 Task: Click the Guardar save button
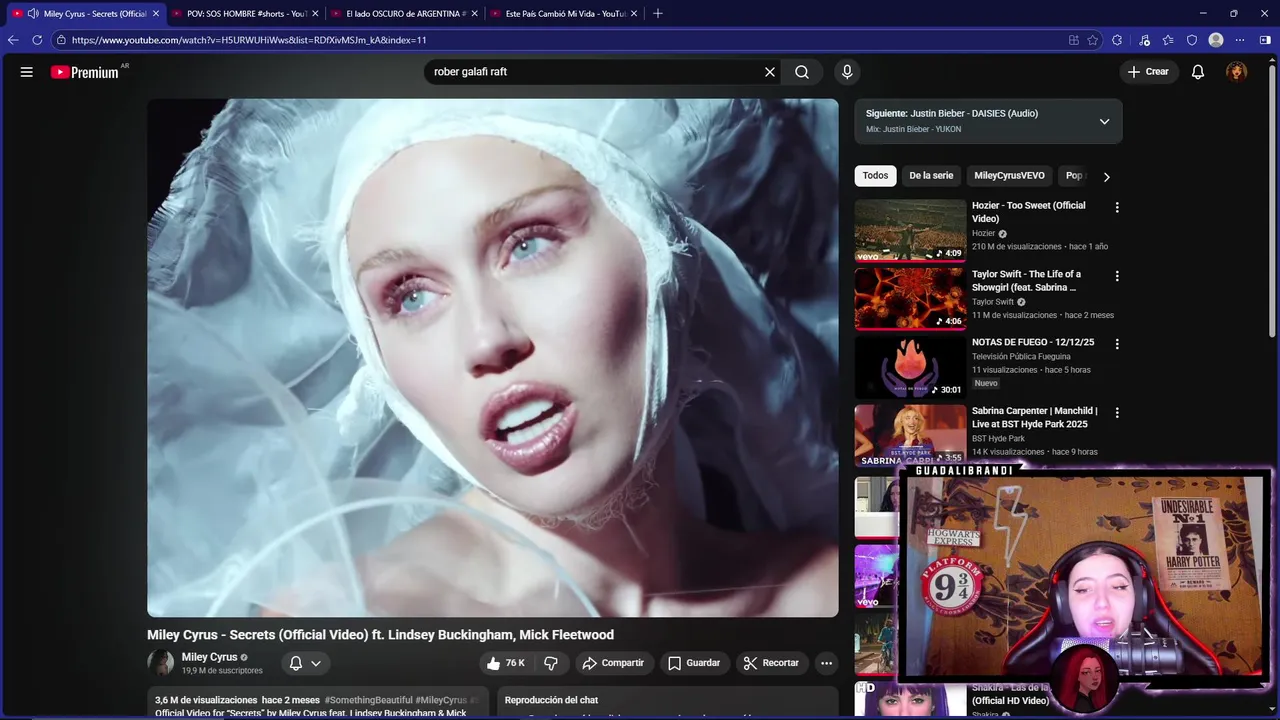(x=694, y=663)
